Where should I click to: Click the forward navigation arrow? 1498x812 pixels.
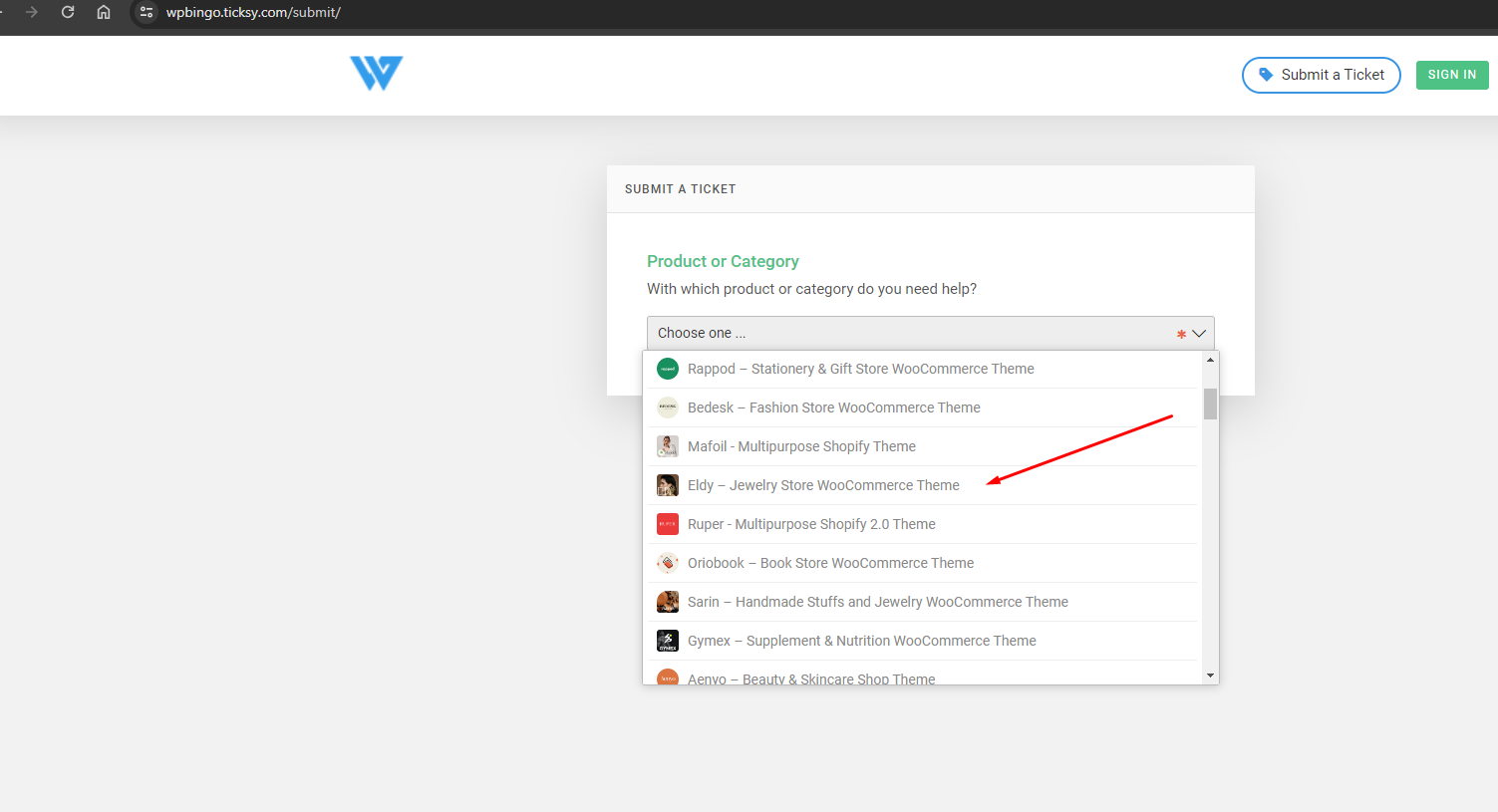[x=32, y=12]
